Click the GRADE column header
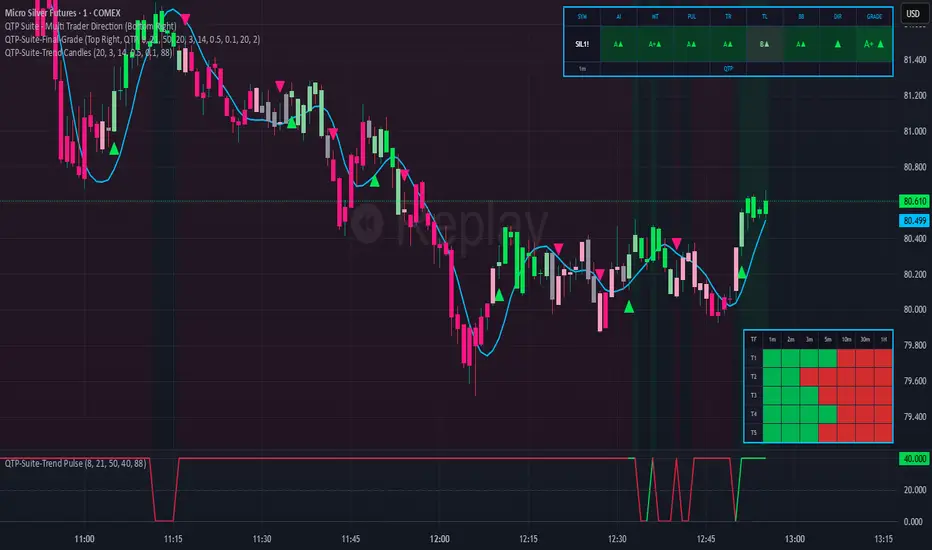This screenshot has height=550, width=932. [x=874, y=17]
